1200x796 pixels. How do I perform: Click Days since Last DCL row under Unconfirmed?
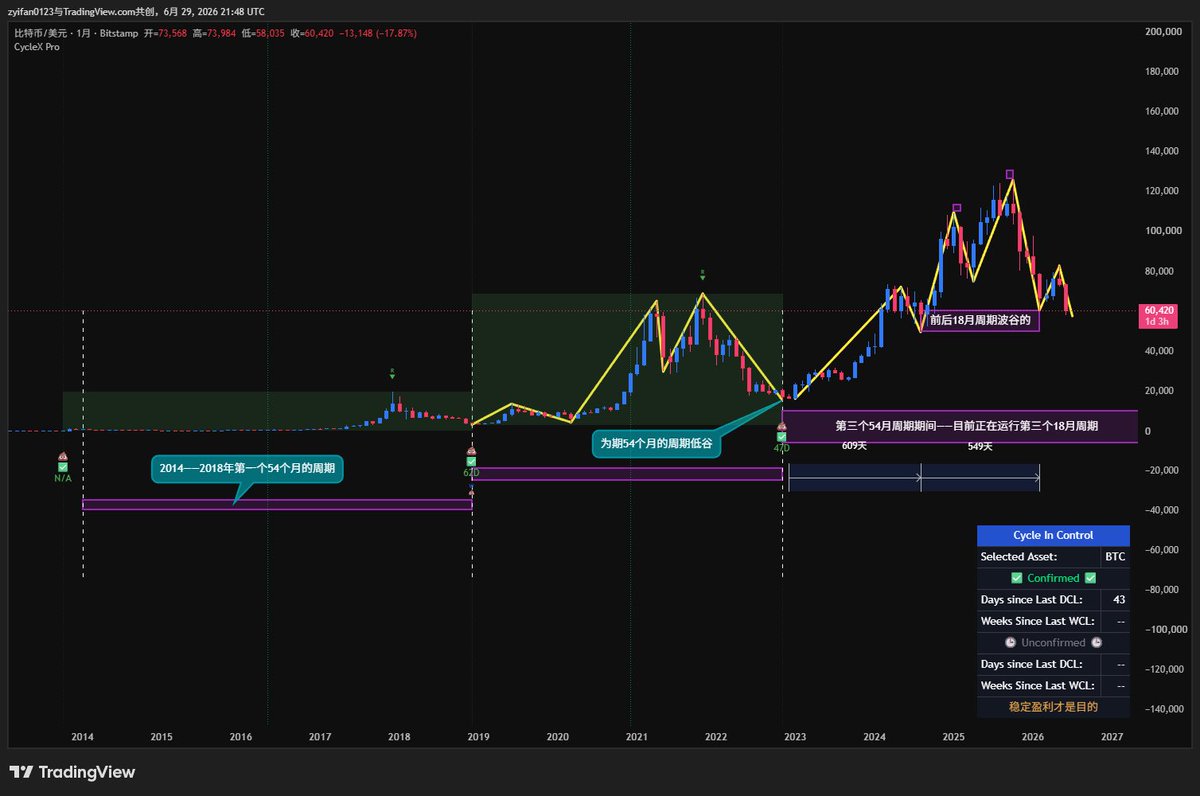(x=1053, y=664)
